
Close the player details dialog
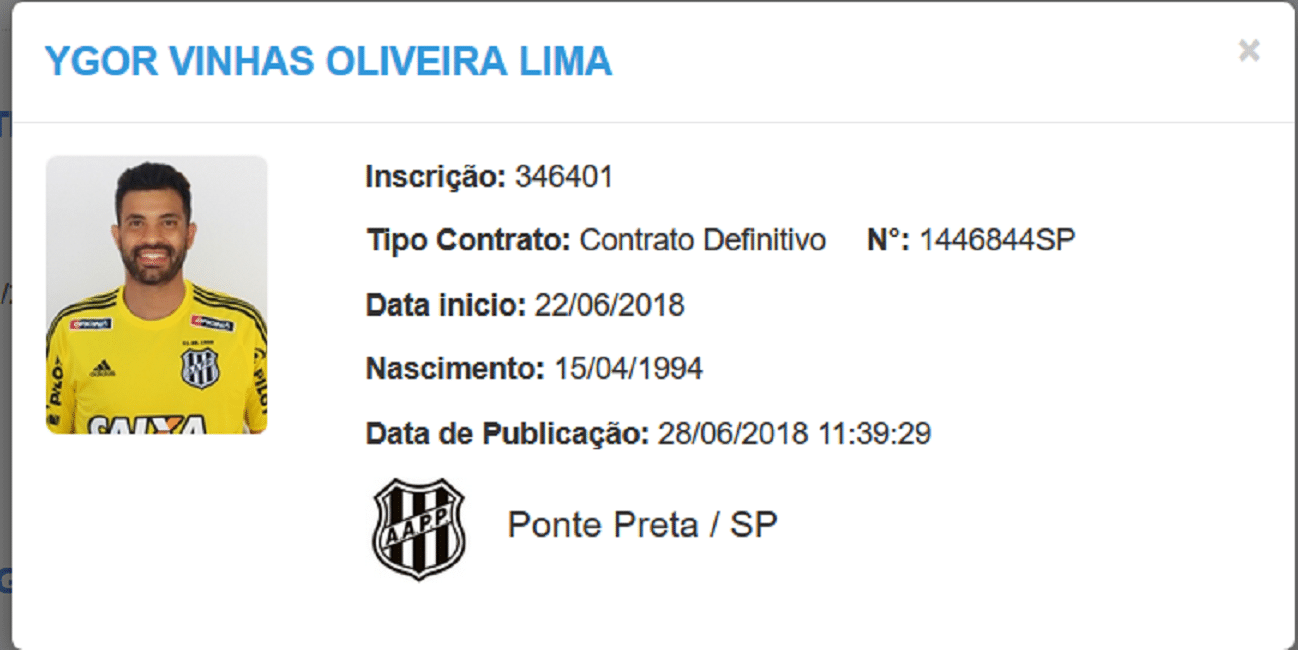point(1248,51)
